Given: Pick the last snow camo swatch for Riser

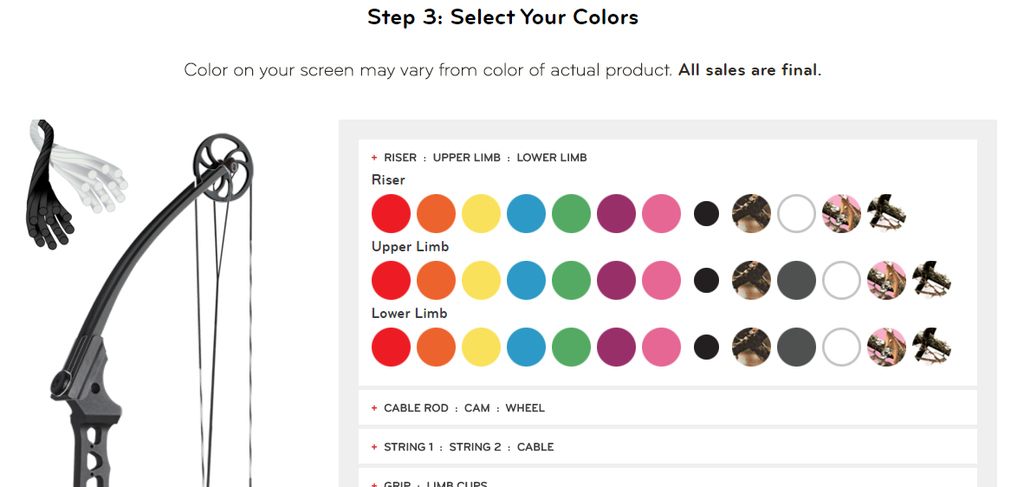Looking at the screenshot, I should tap(886, 213).
